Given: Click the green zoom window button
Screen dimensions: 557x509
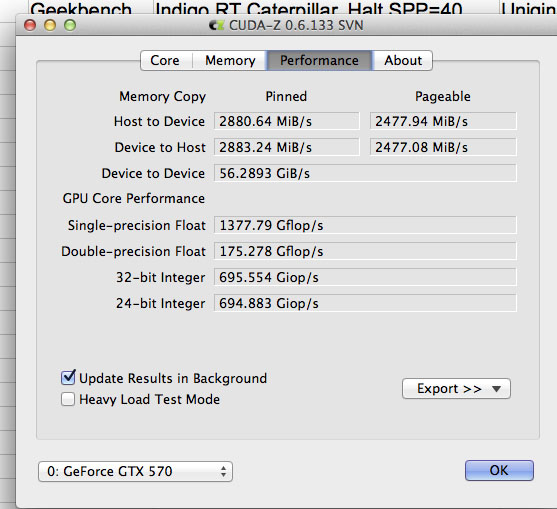Looking at the screenshot, I should [70, 25].
